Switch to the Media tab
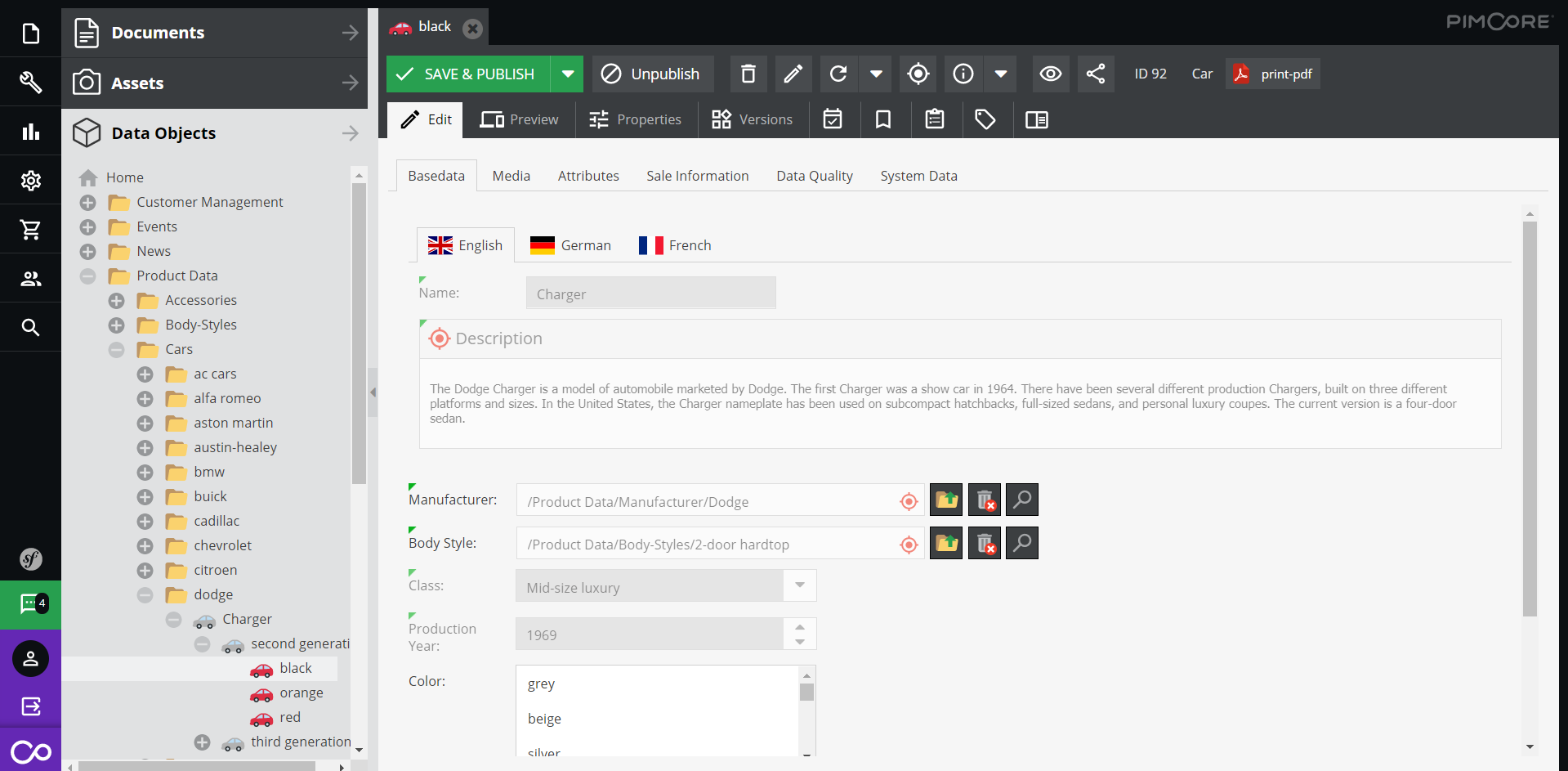This screenshot has height=771, width=1568. [511, 176]
